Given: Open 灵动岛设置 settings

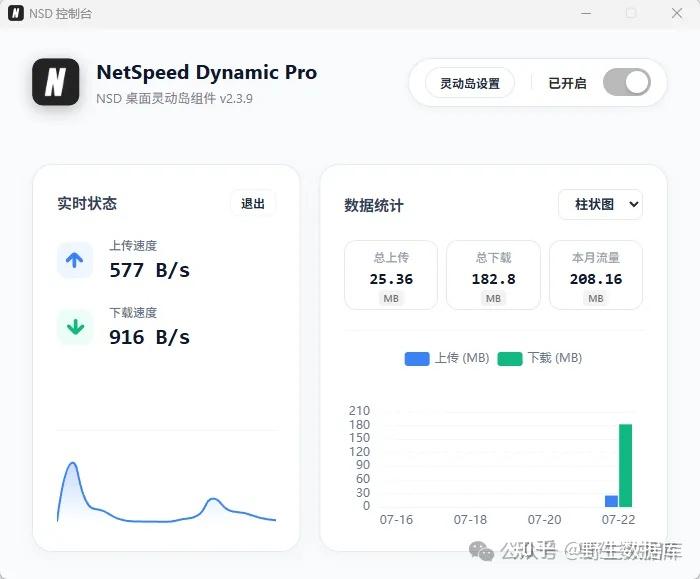Looking at the screenshot, I should pos(470,83).
